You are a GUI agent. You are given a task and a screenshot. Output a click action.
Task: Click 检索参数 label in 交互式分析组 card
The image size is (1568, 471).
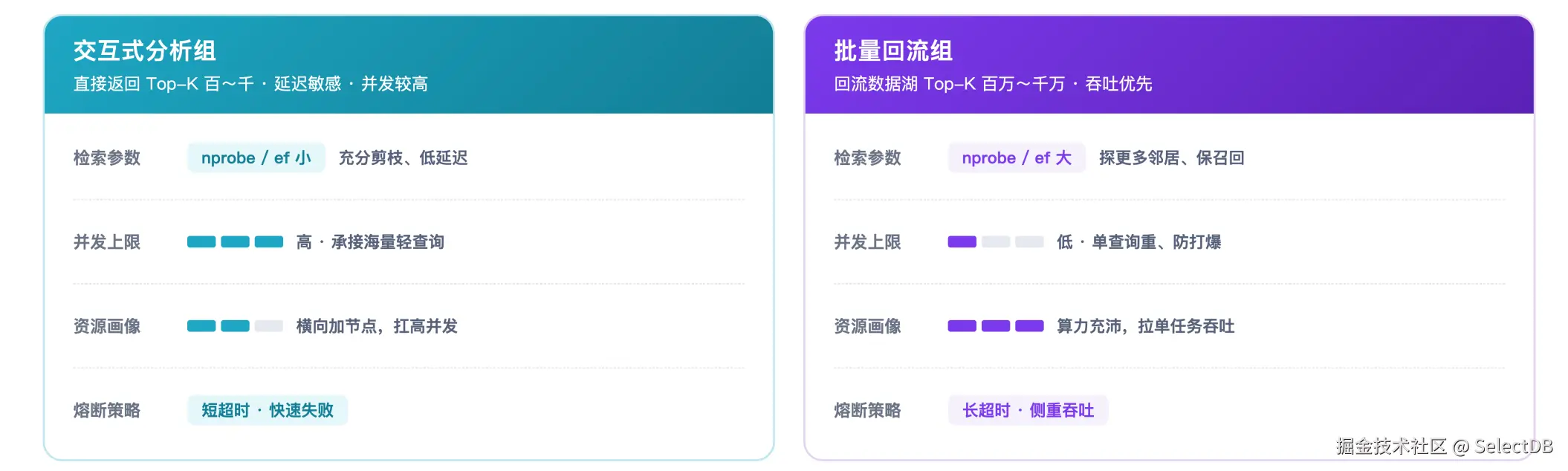click(x=107, y=157)
